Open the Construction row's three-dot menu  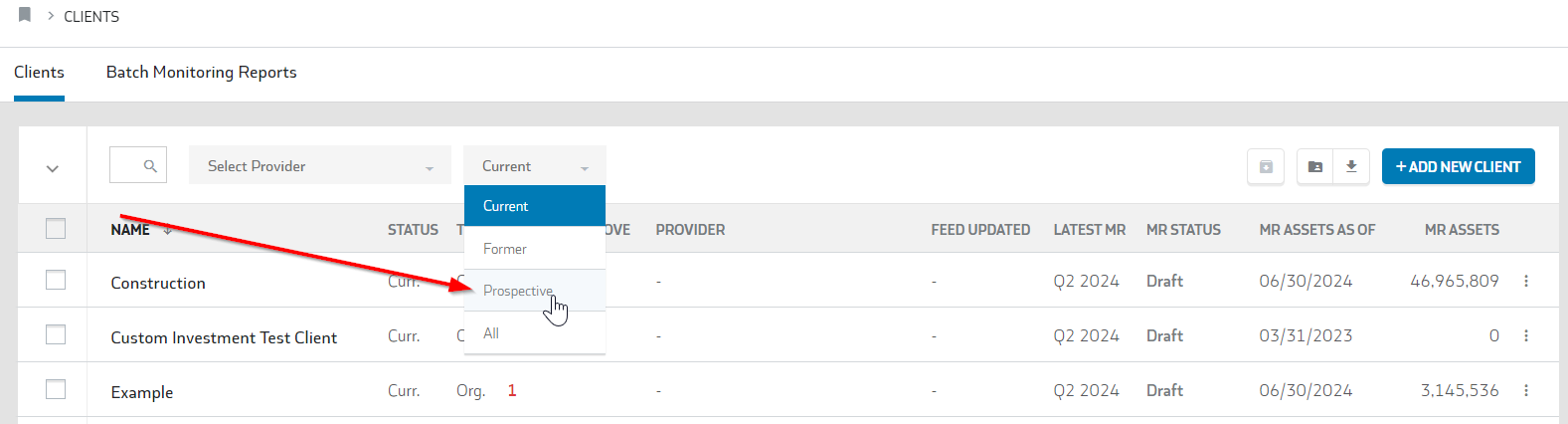1526,282
